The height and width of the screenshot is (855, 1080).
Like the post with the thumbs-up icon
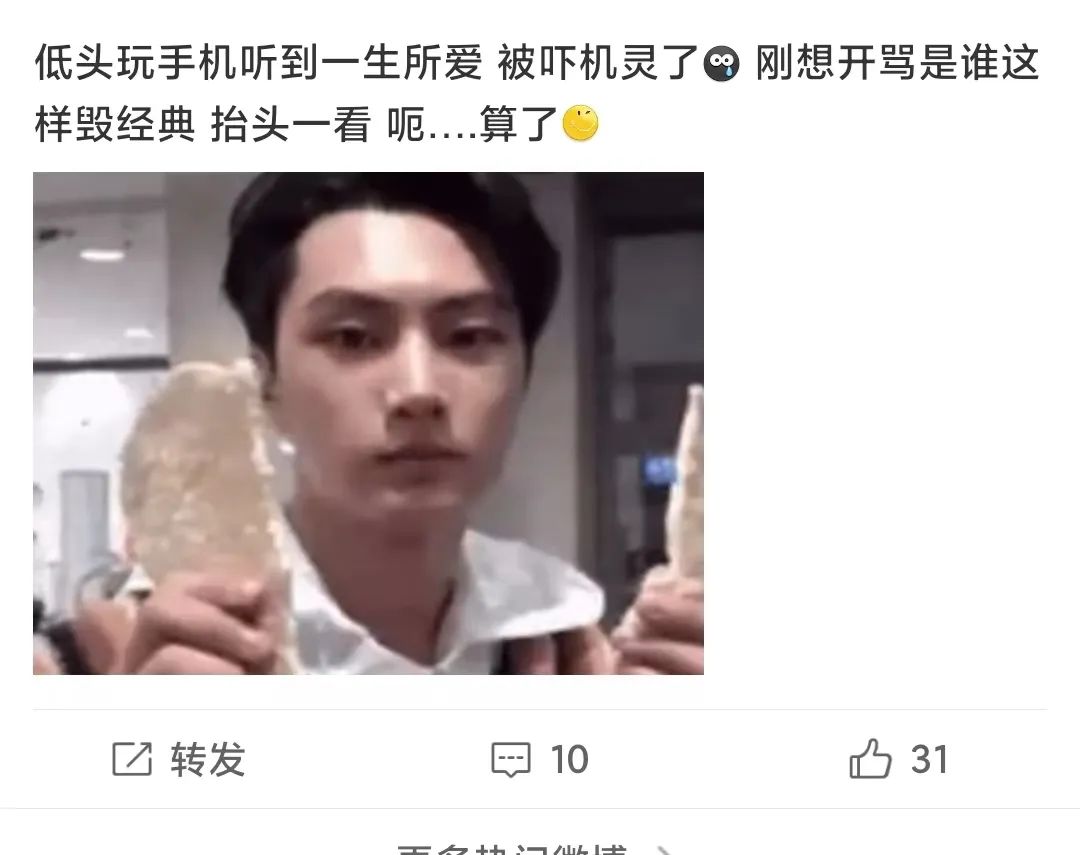pyautogui.click(x=870, y=759)
